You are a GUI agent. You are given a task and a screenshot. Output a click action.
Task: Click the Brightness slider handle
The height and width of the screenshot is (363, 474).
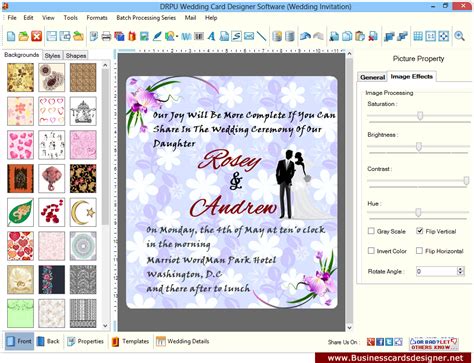(x=419, y=146)
